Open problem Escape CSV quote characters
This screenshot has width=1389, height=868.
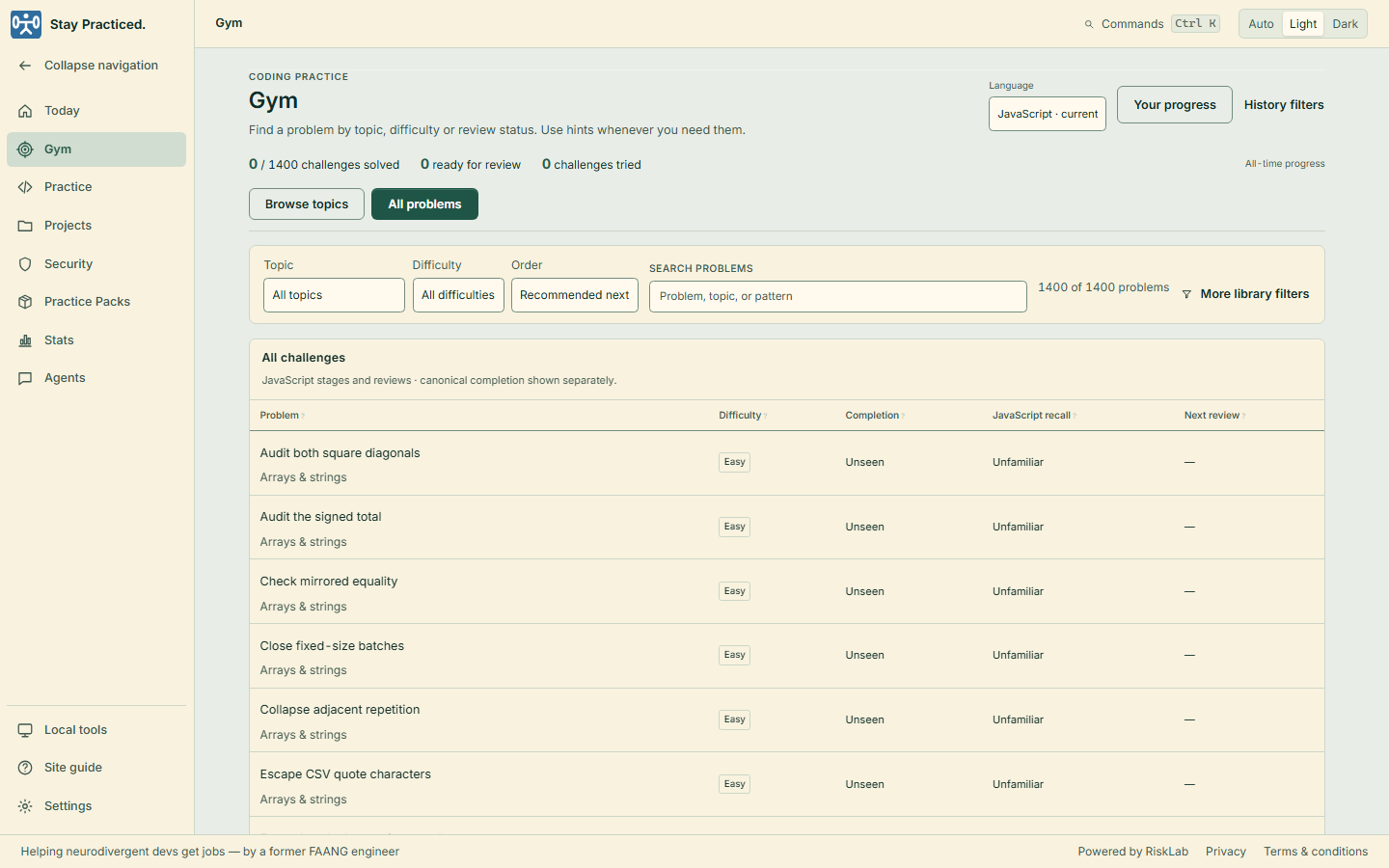(345, 774)
